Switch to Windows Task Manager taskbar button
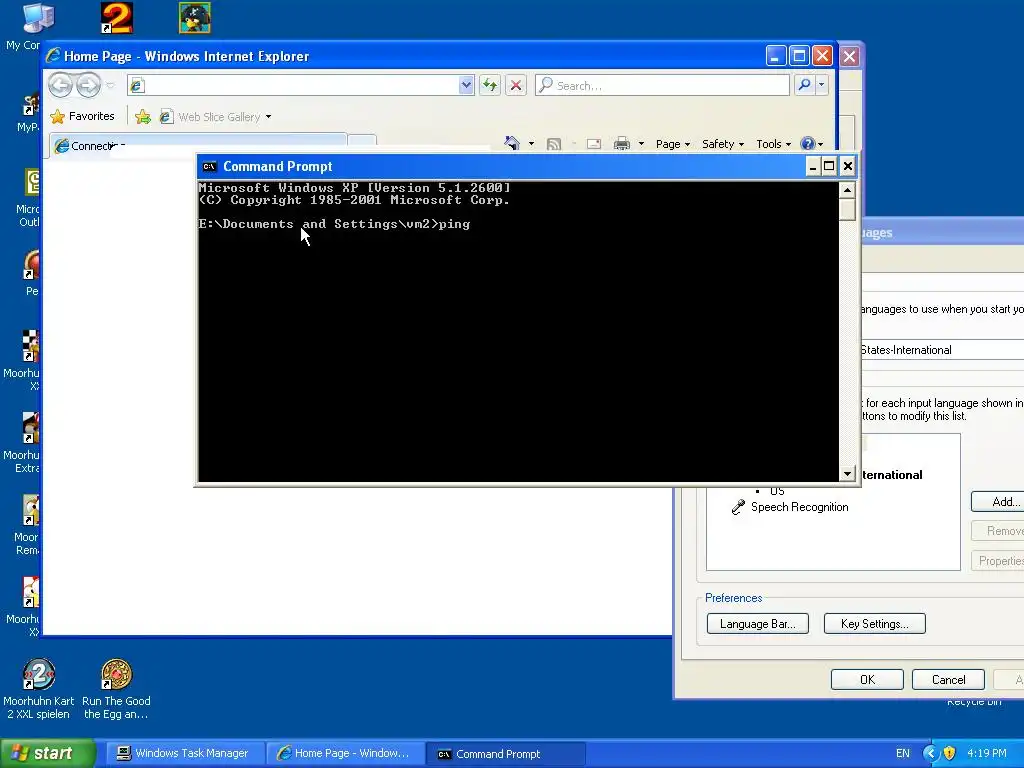 (184, 754)
